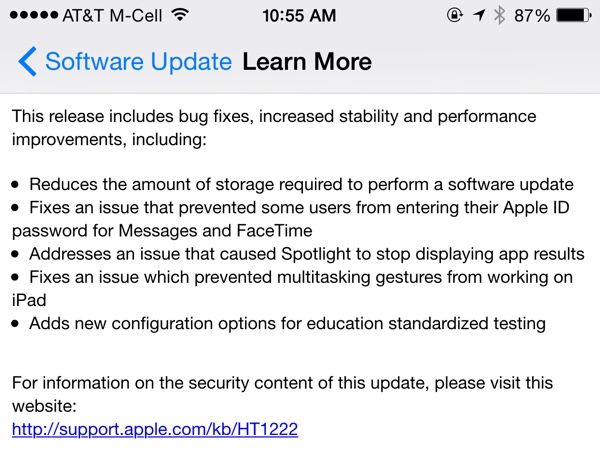Open the support.apple.com HT1222 link

[x=155, y=430]
